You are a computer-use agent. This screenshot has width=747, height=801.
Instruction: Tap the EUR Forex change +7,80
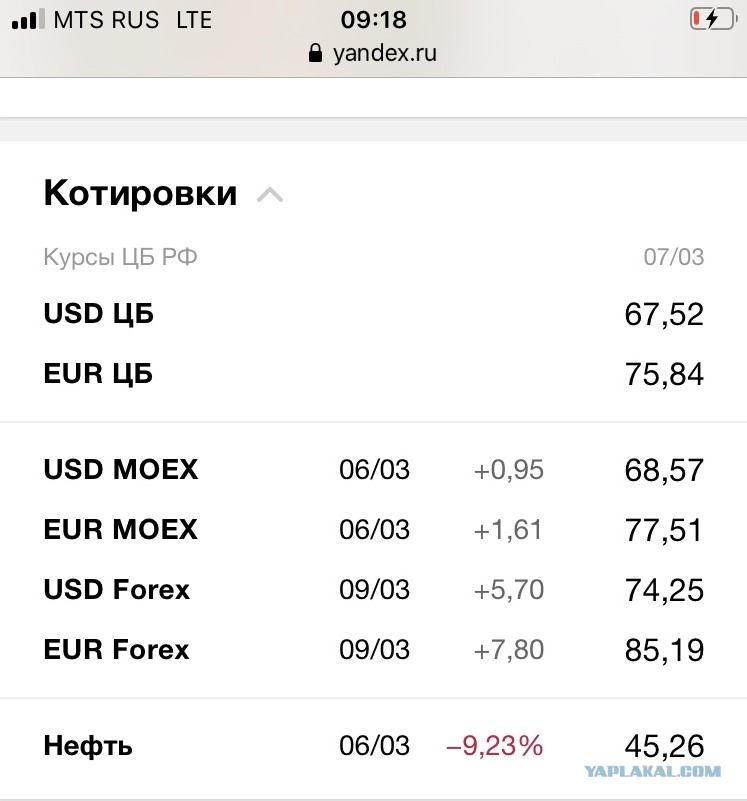point(509,650)
